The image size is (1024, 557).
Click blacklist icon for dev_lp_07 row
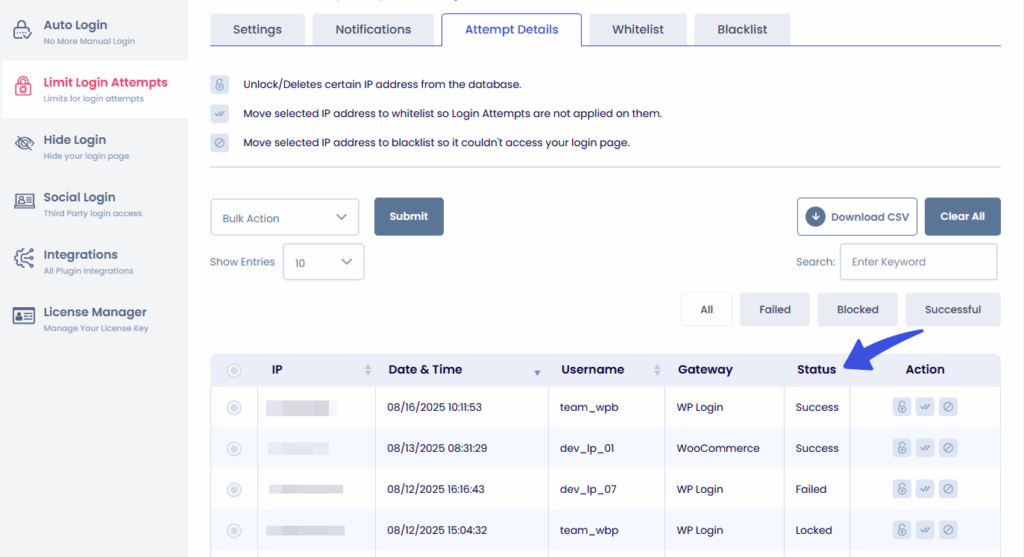click(948, 489)
